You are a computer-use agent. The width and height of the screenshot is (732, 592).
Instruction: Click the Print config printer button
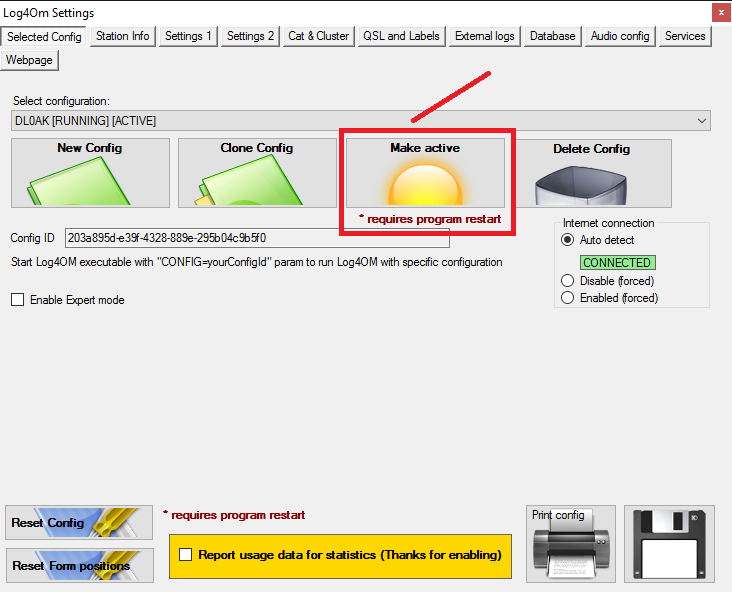coord(570,544)
